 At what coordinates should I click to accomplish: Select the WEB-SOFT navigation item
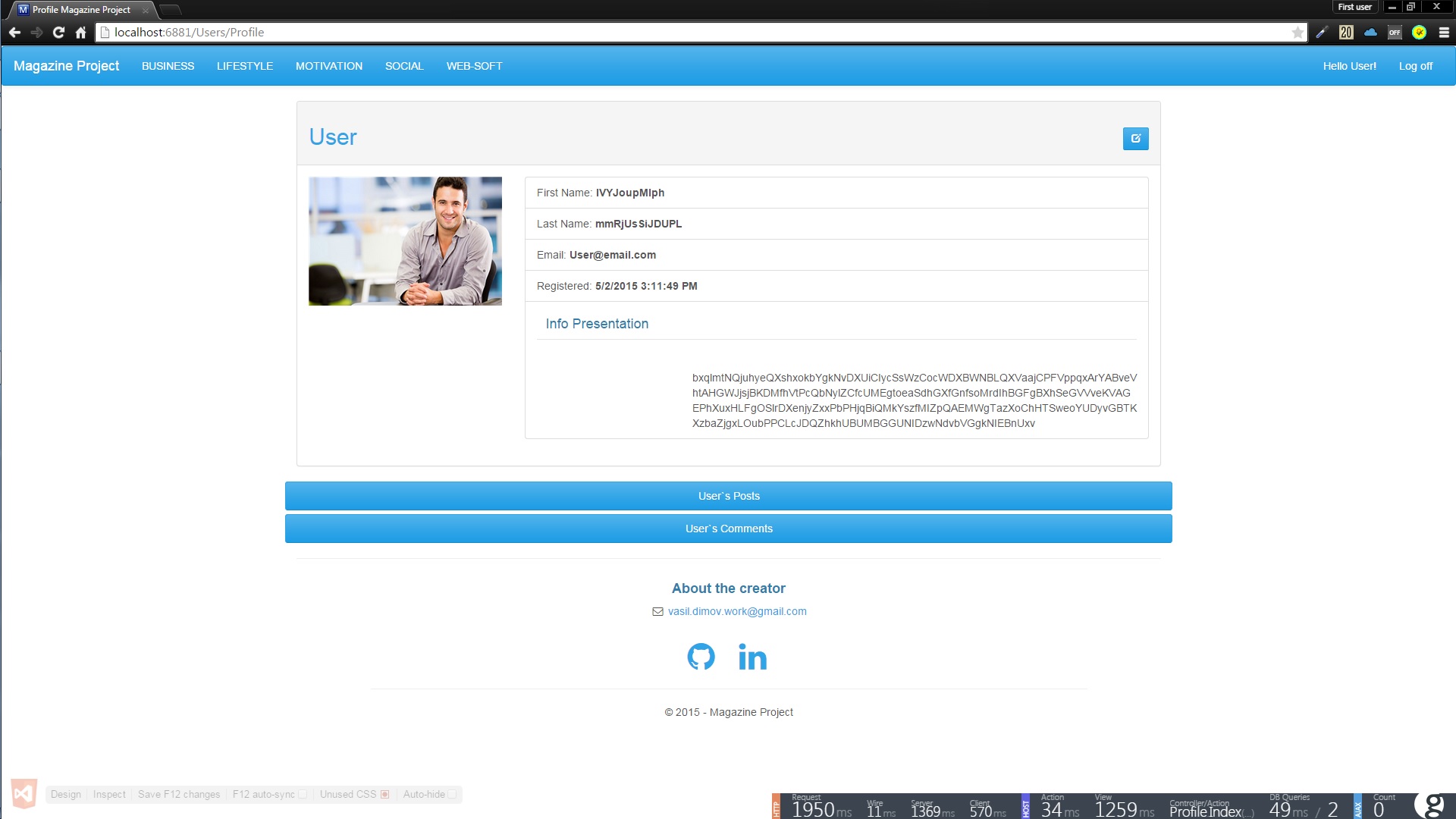coord(474,66)
